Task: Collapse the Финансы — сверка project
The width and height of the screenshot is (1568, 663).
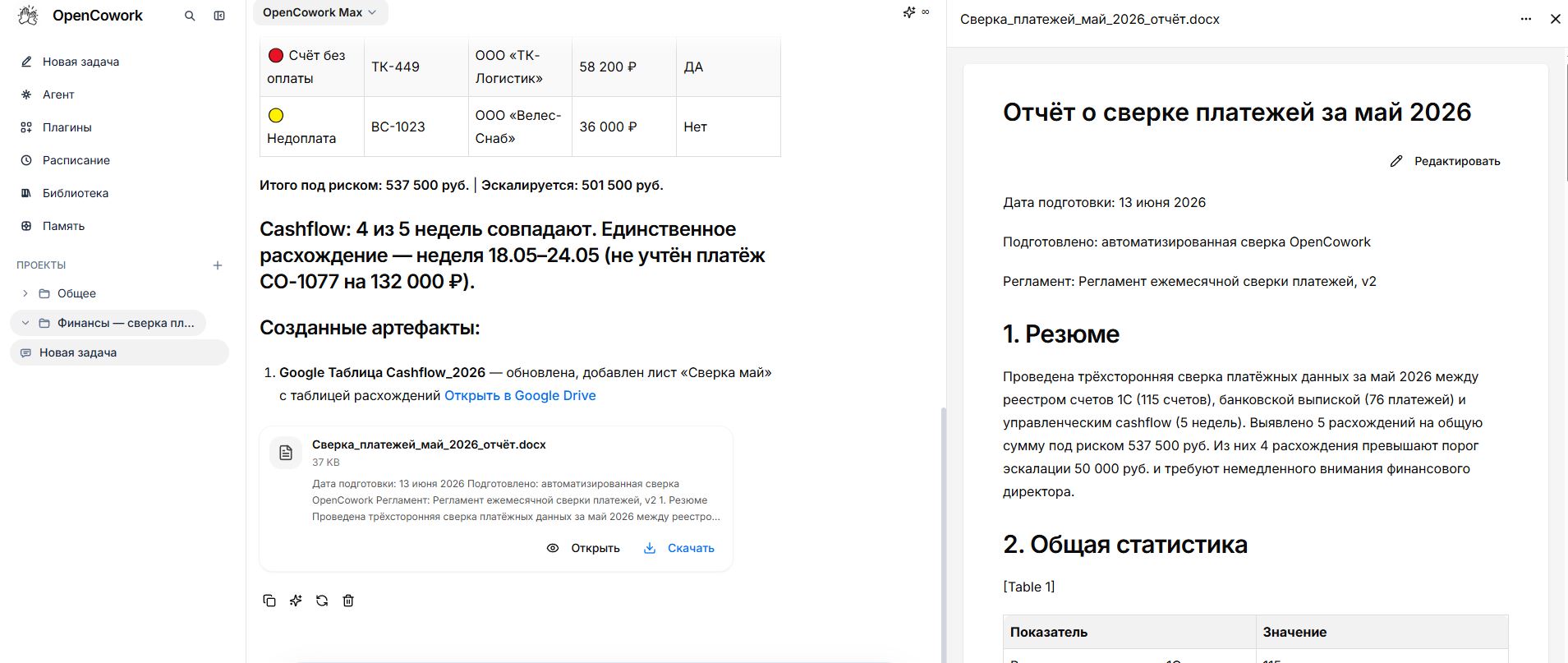Action: click(x=25, y=323)
